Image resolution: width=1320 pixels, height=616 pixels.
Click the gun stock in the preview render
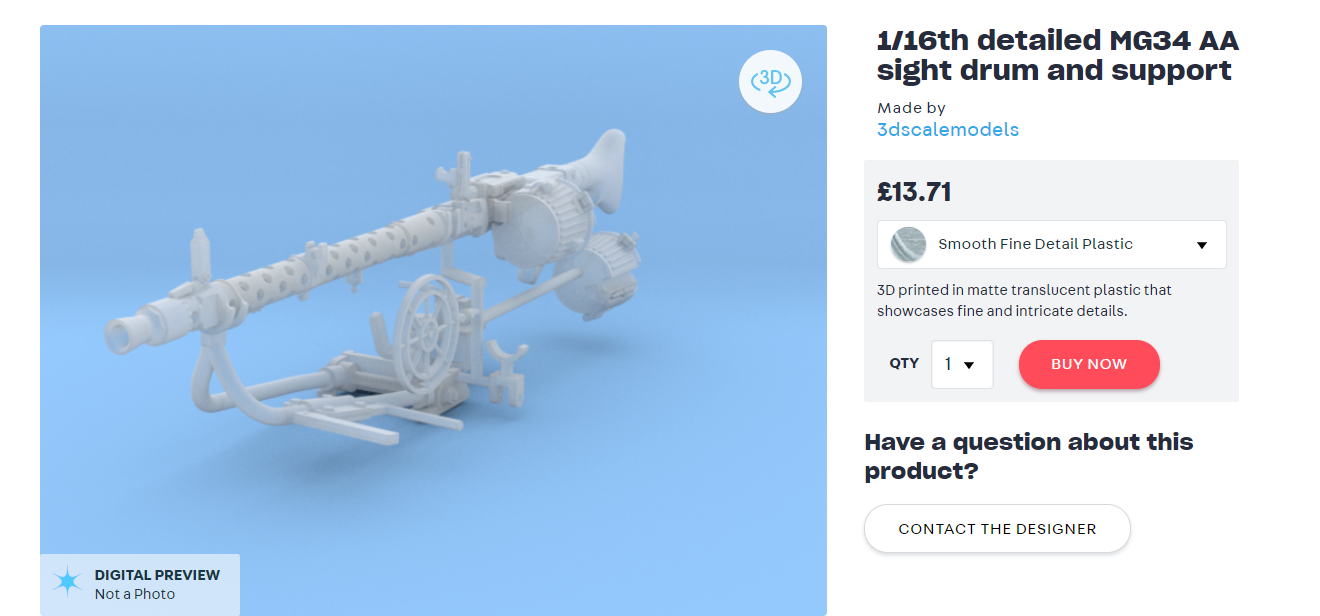(603, 166)
